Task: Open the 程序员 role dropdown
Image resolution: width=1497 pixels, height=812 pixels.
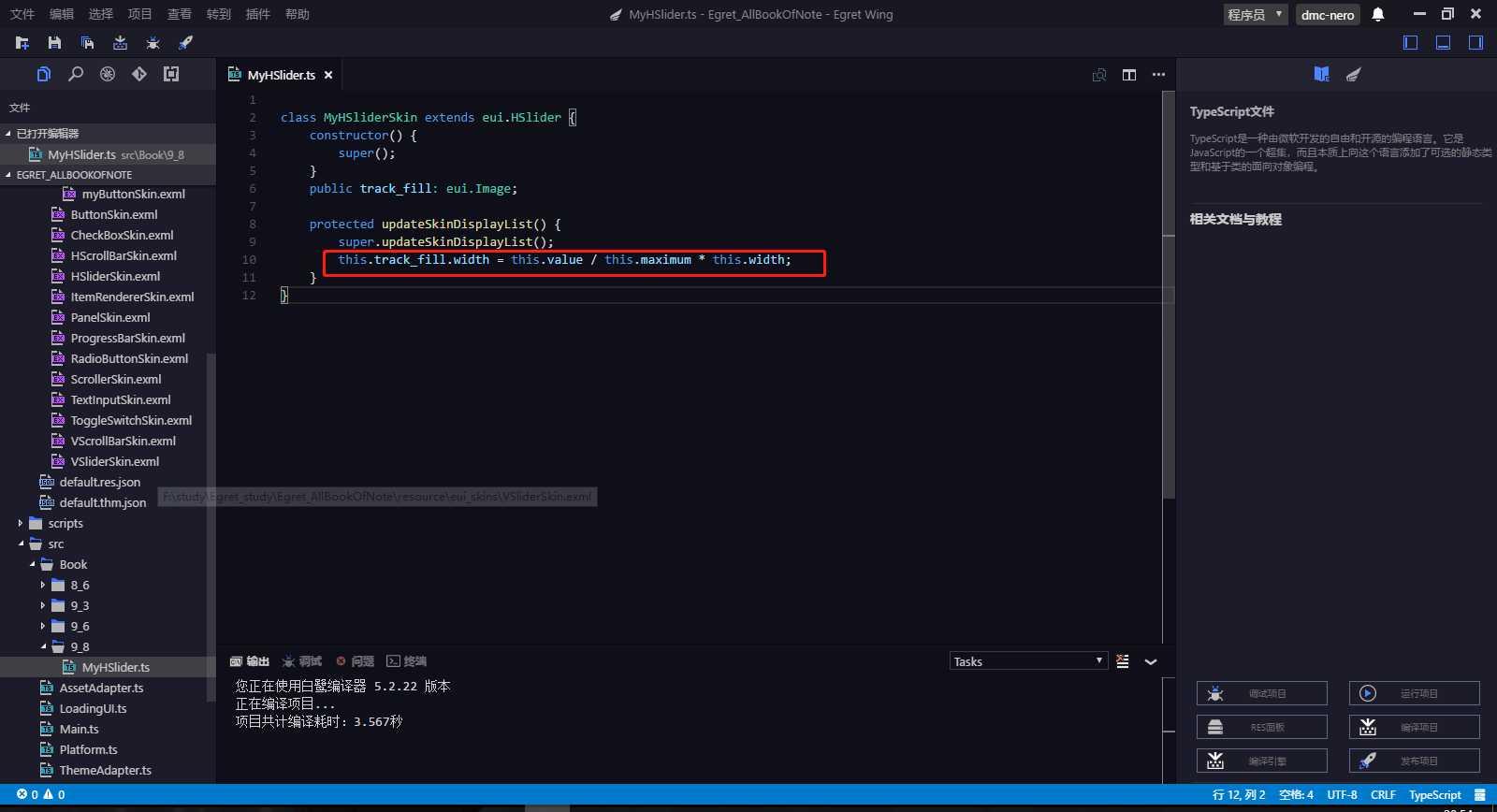Action: [1256, 14]
